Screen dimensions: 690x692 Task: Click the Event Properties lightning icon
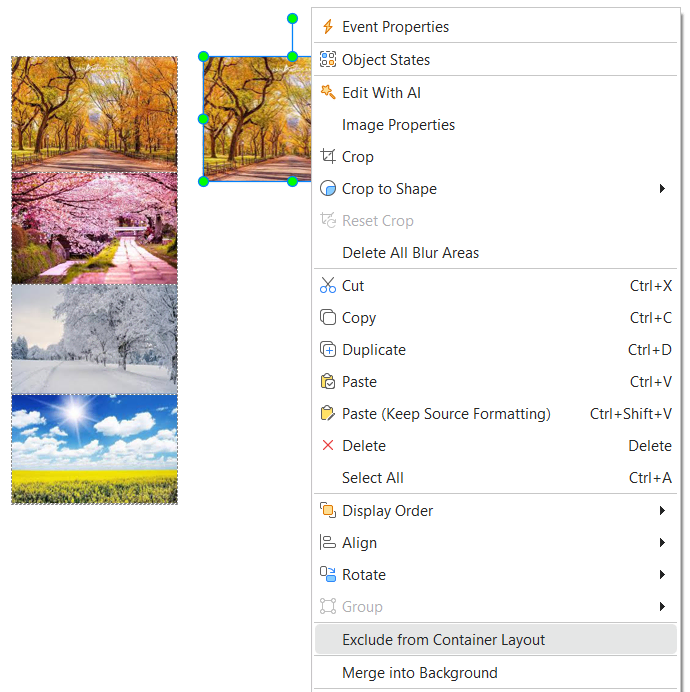point(328,27)
